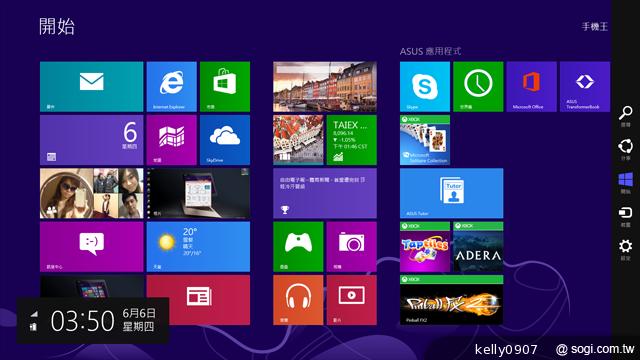Open the Photos tile showing laptop
The height and width of the screenshot is (360, 640).
point(198,193)
